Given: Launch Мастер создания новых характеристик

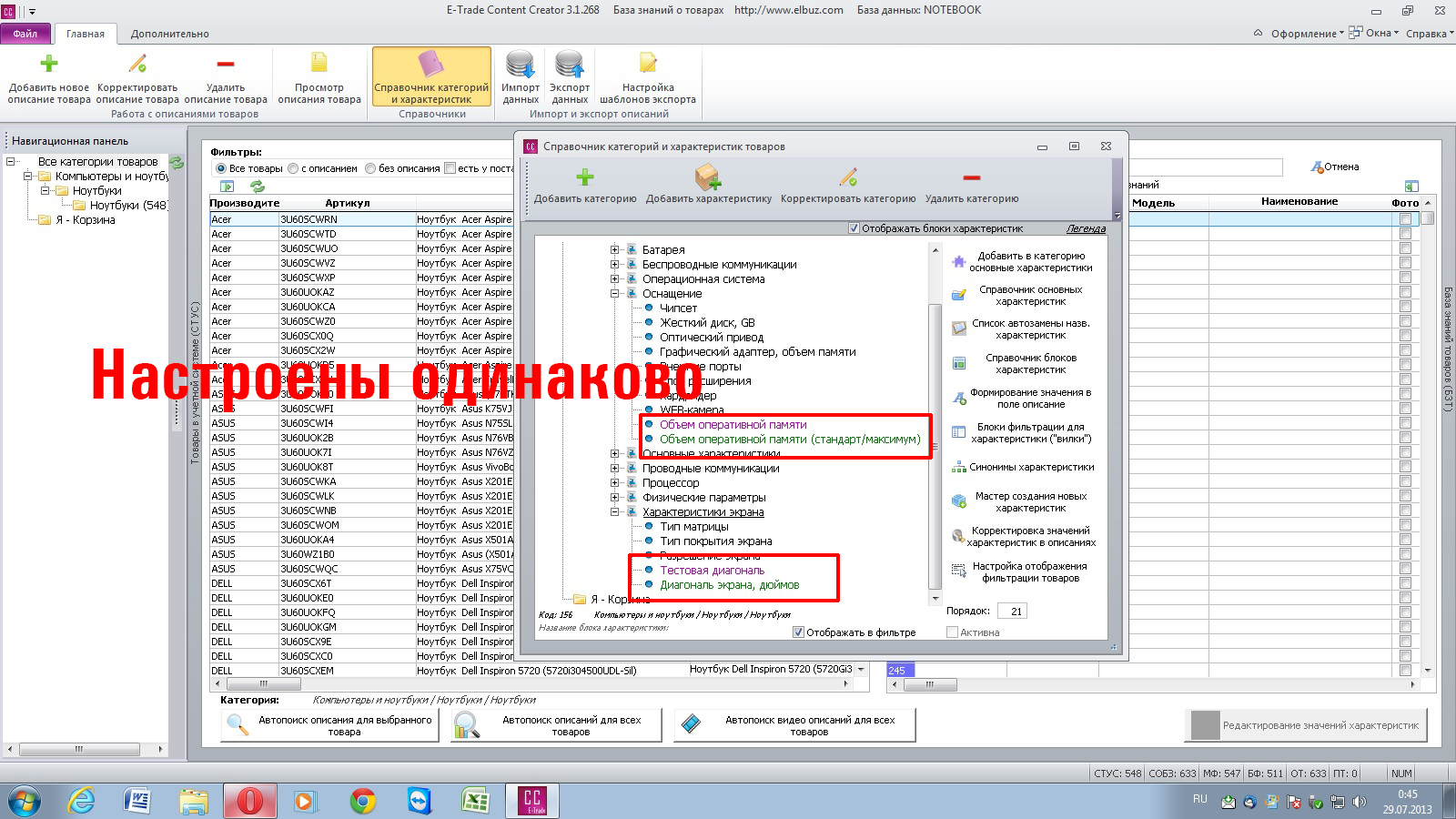Looking at the screenshot, I should point(1022,502).
